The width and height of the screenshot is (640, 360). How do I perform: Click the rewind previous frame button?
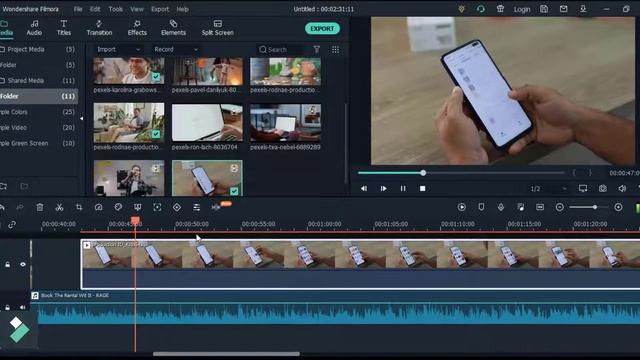coord(364,189)
